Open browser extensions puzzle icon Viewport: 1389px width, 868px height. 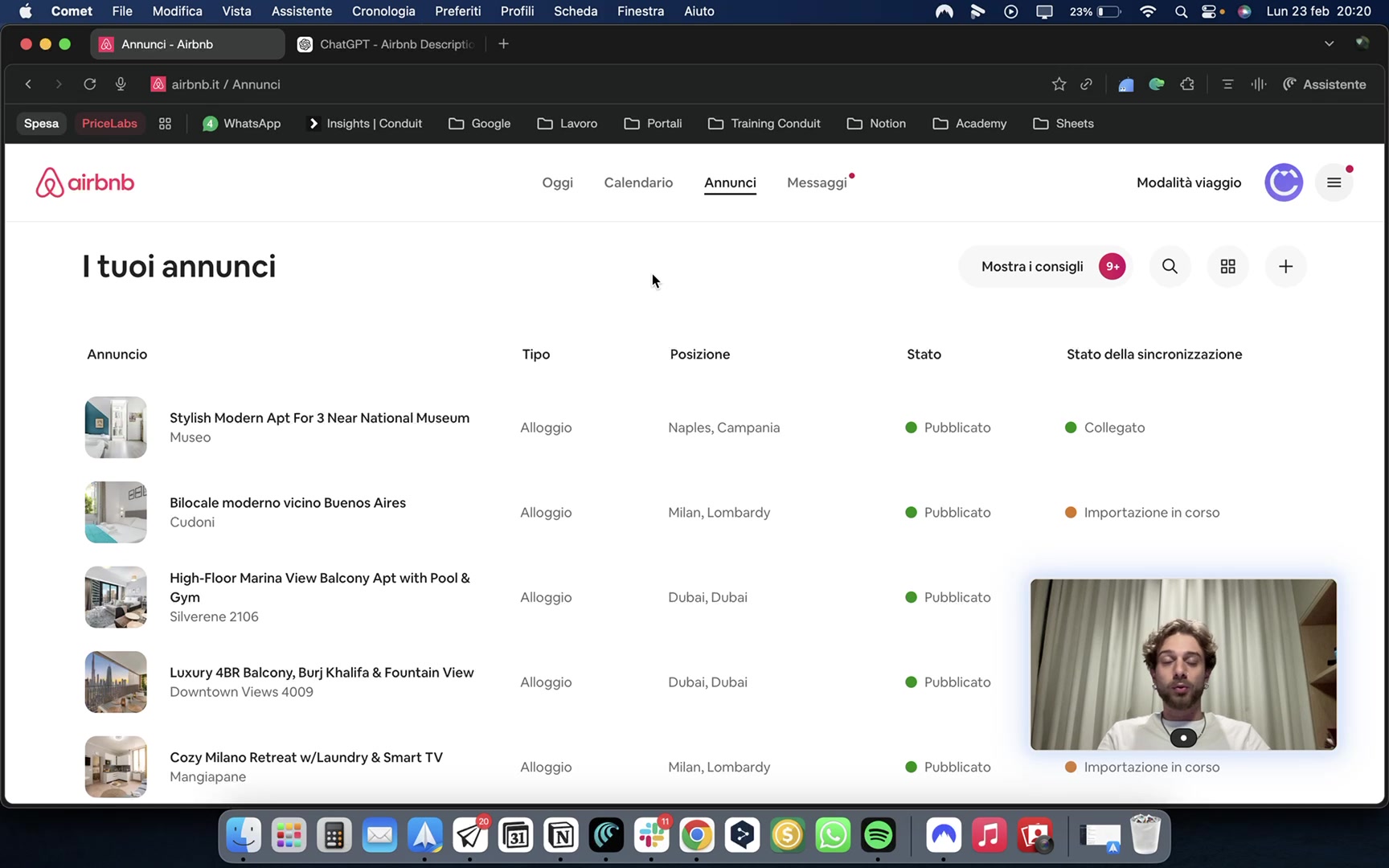pos(1187,84)
